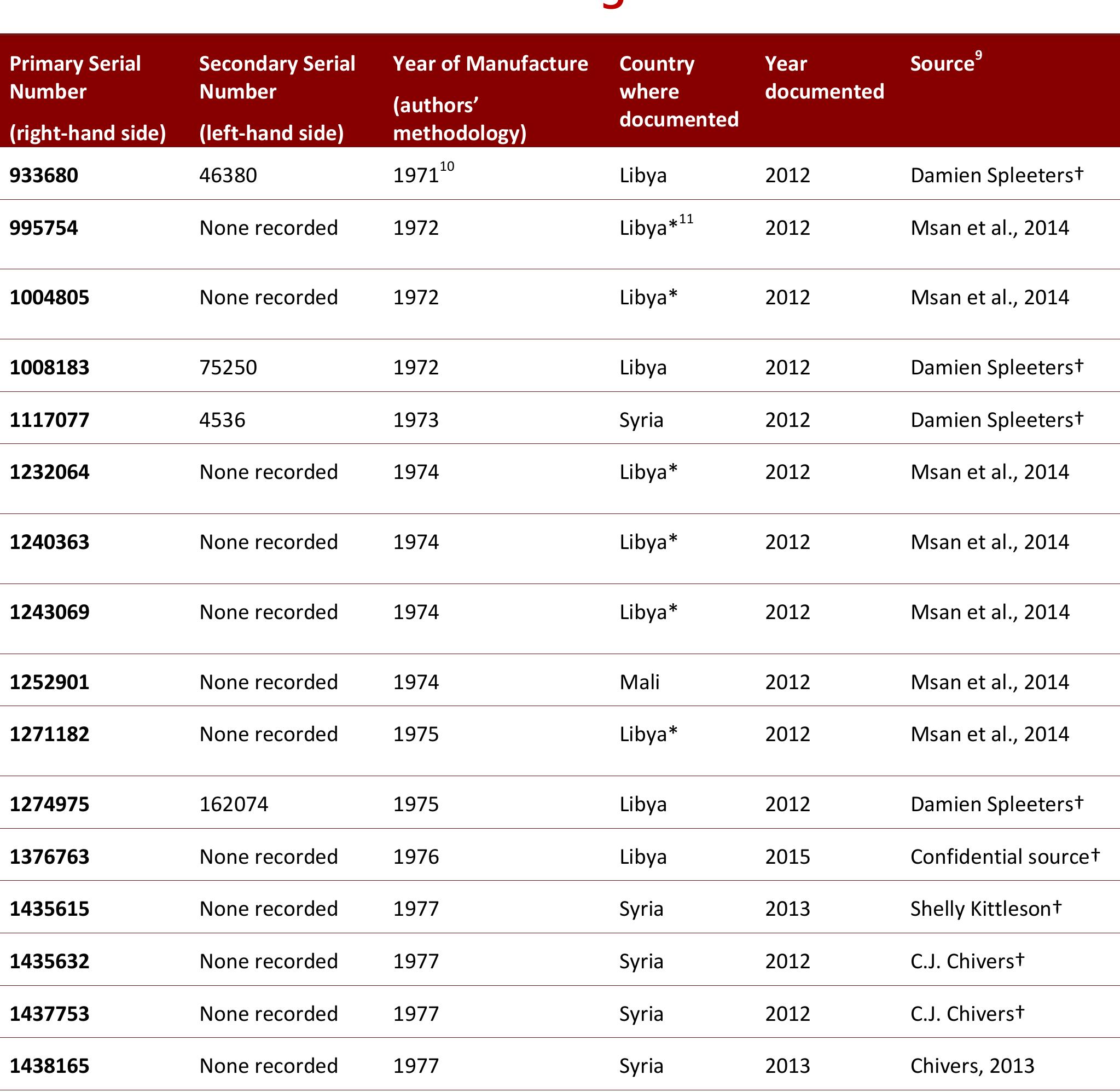Select secondary serial 46380
The height and width of the screenshot is (1092, 1120).
(x=228, y=176)
